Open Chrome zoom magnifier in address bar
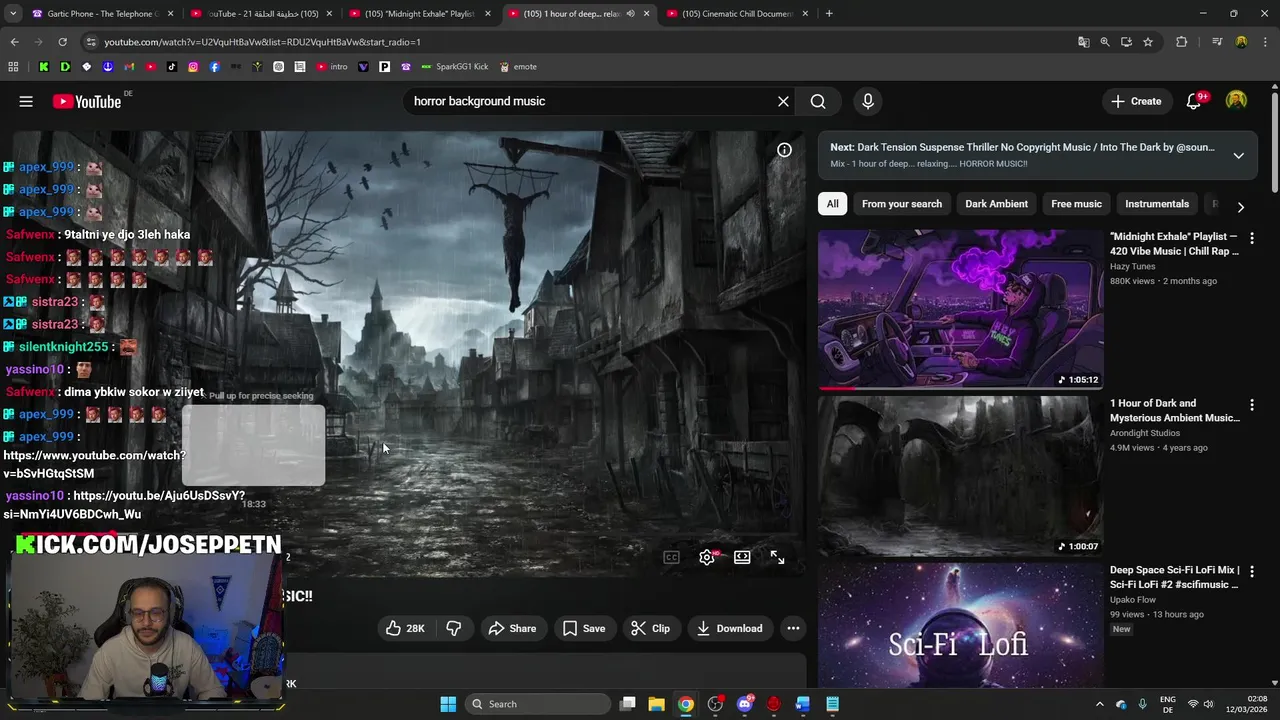This screenshot has height=720, width=1280. click(x=1105, y=42)
